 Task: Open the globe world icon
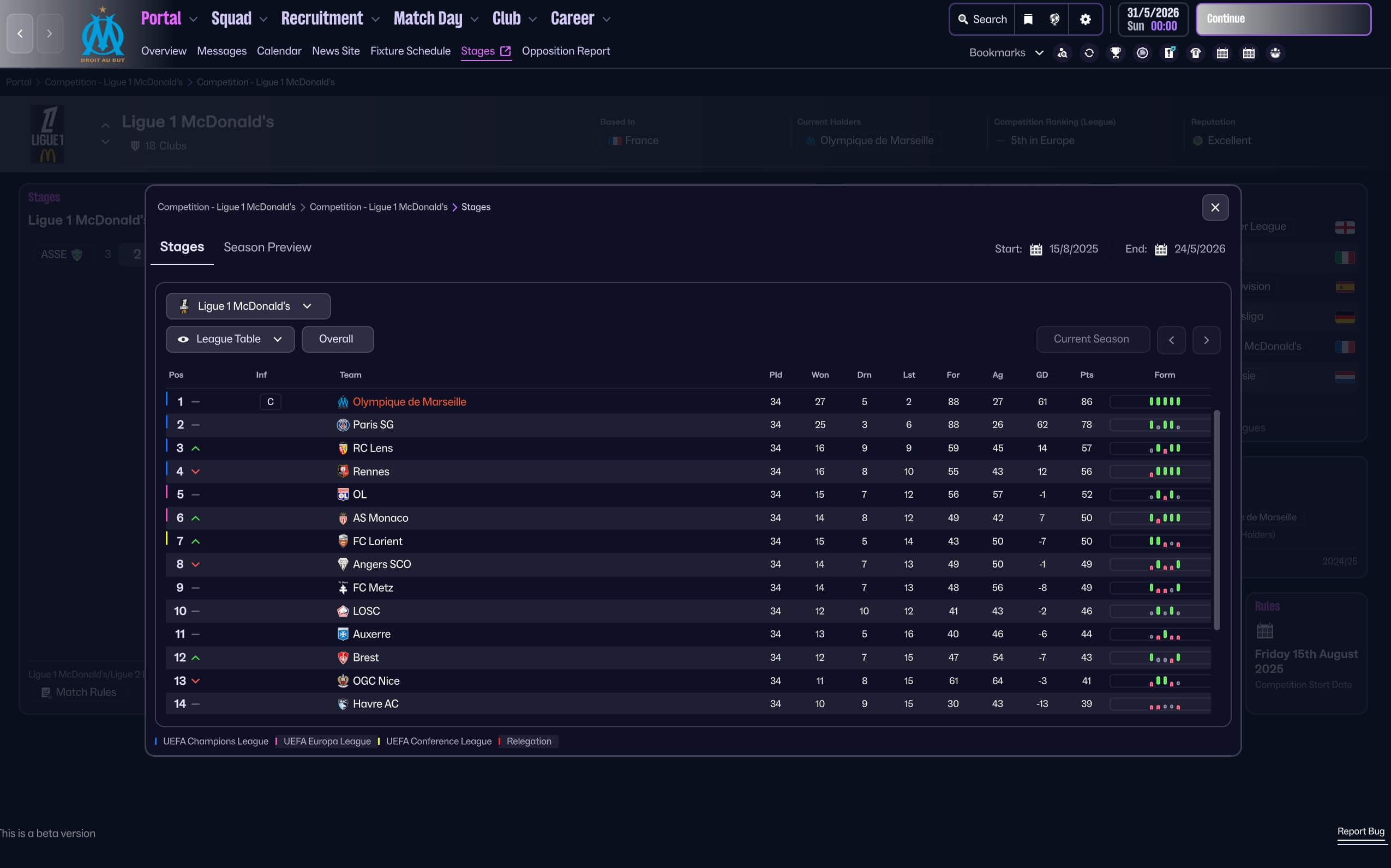tap(1054, 19)
